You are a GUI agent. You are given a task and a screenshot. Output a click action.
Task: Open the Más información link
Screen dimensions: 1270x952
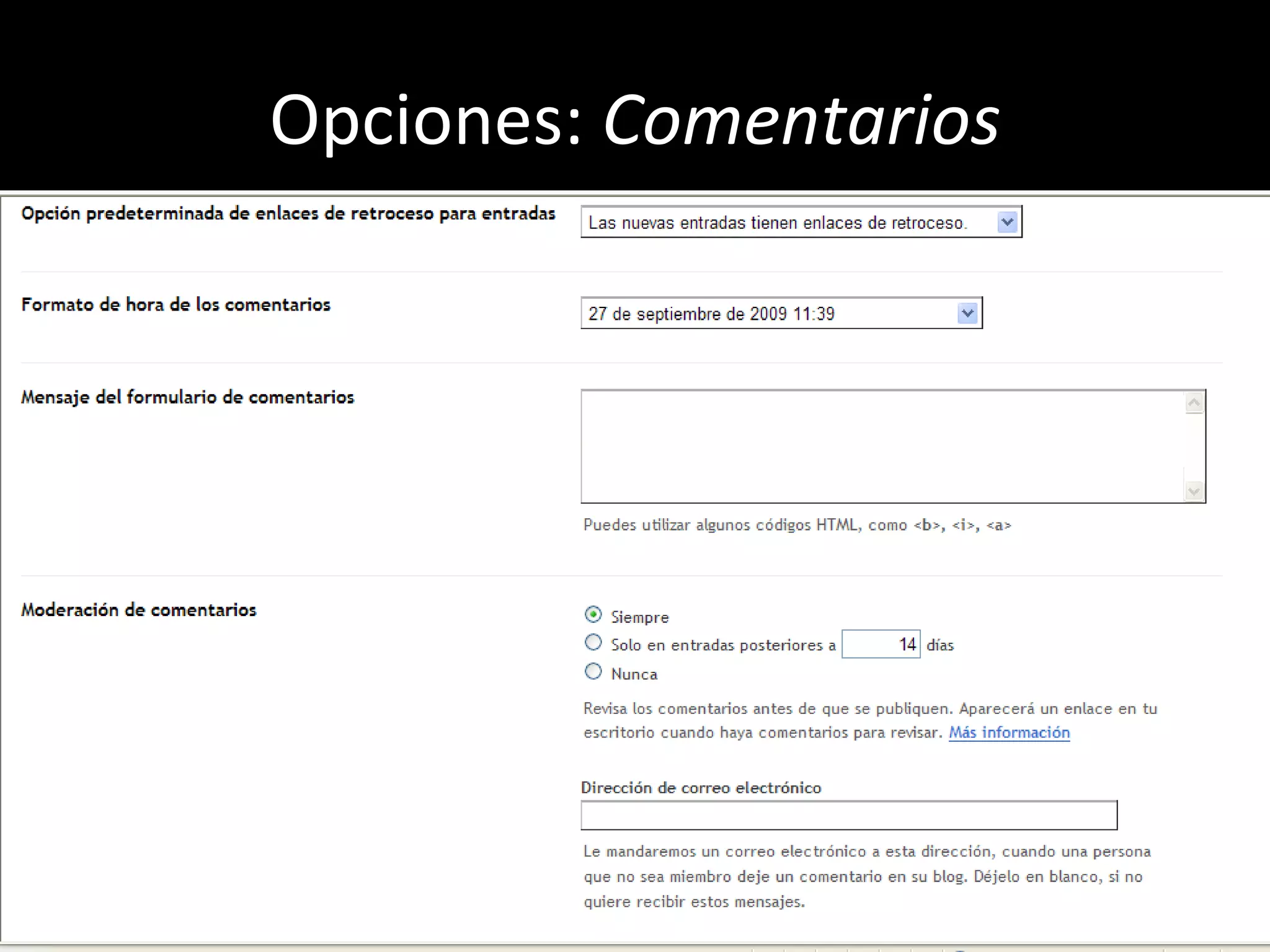click(x=1009, y=733)
